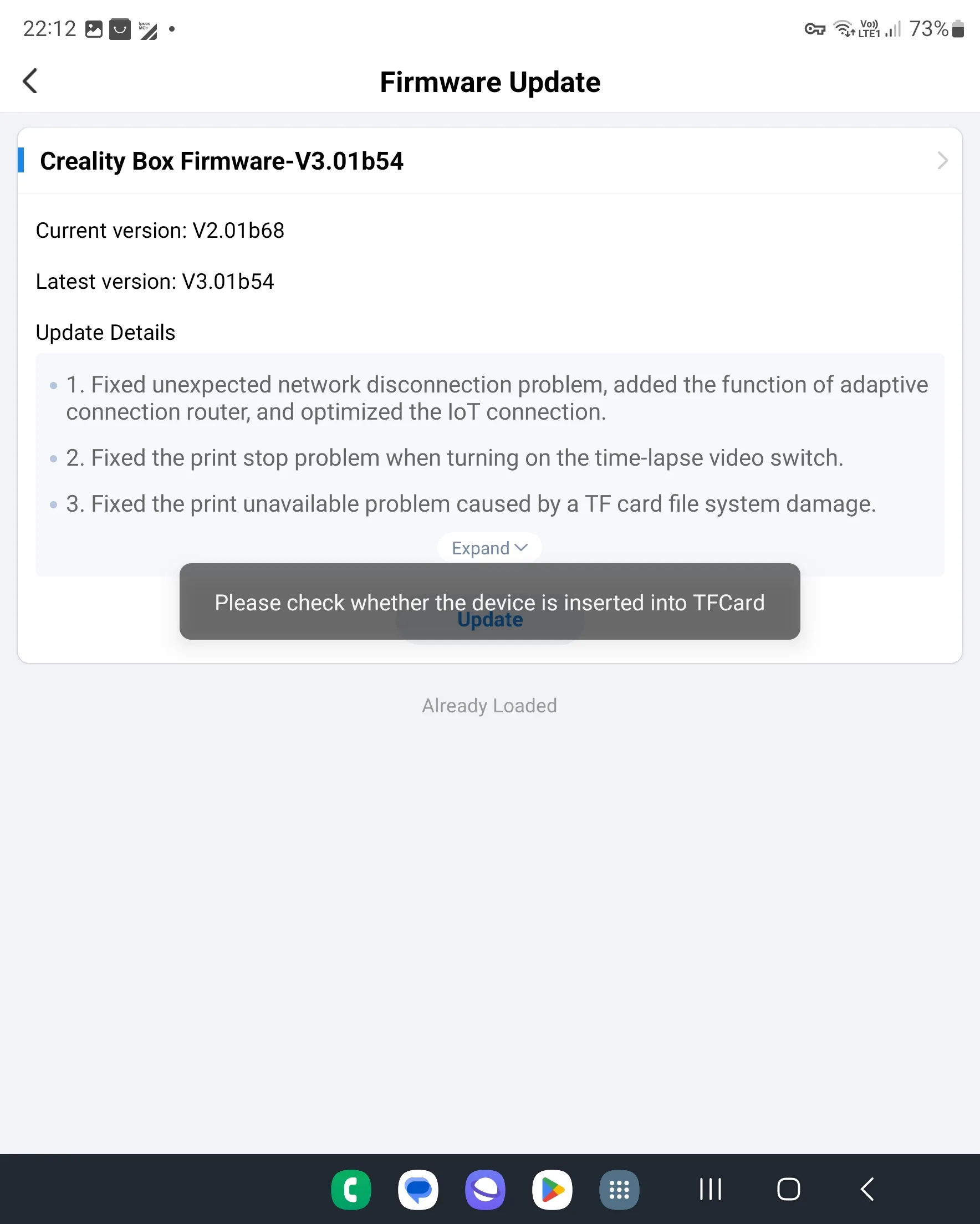Tap the Wi-Fi status icon
980x1224 pixels.
coord(844,28)
